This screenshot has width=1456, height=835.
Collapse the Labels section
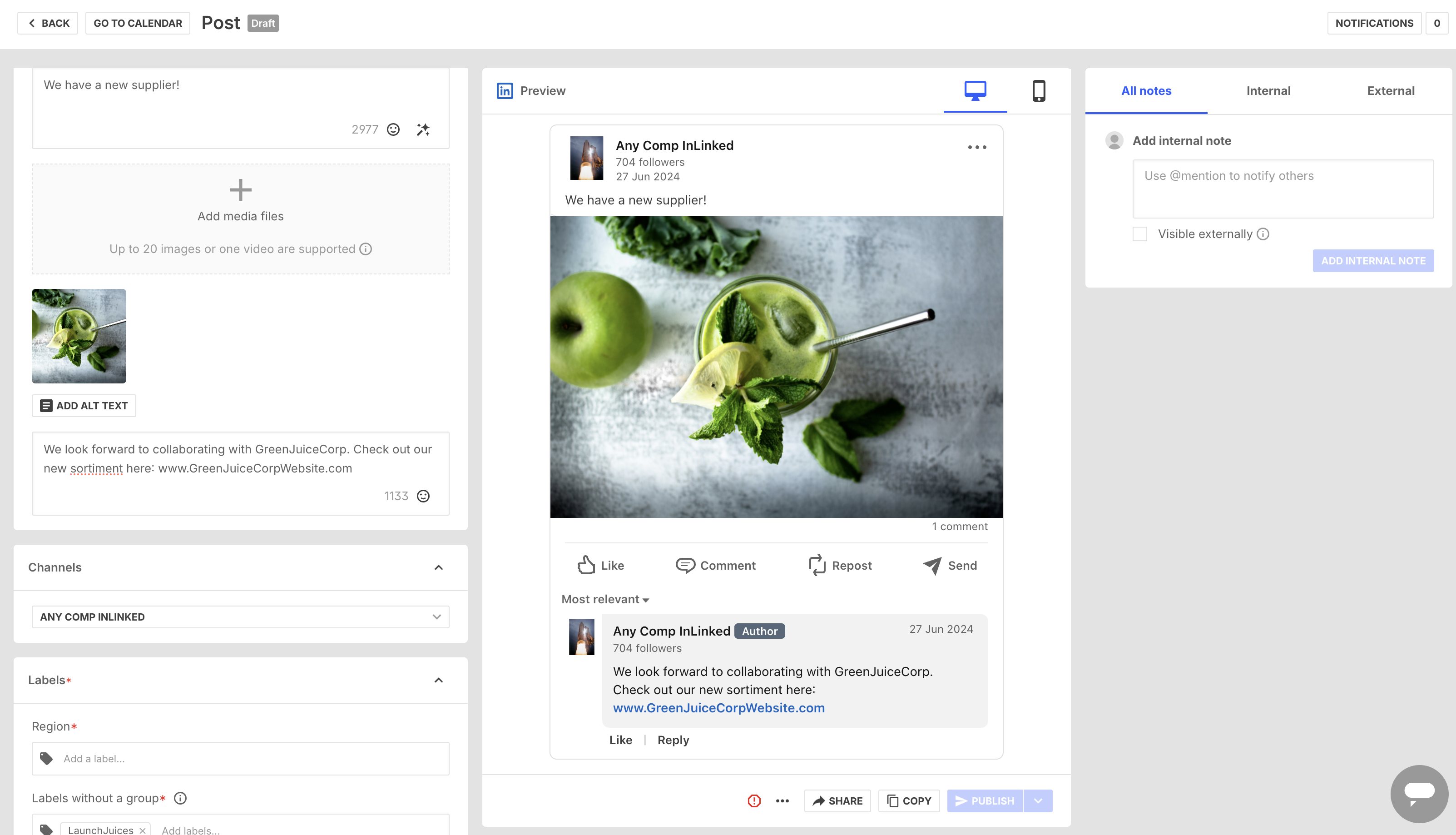[439, 680]
